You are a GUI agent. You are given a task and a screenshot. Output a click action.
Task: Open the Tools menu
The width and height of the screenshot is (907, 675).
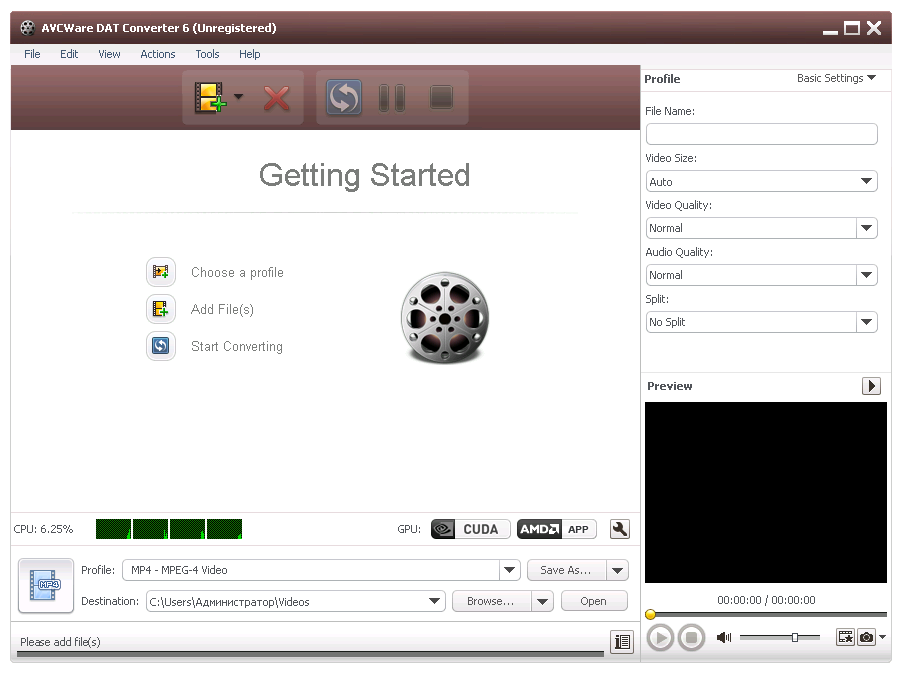[207, 54]
